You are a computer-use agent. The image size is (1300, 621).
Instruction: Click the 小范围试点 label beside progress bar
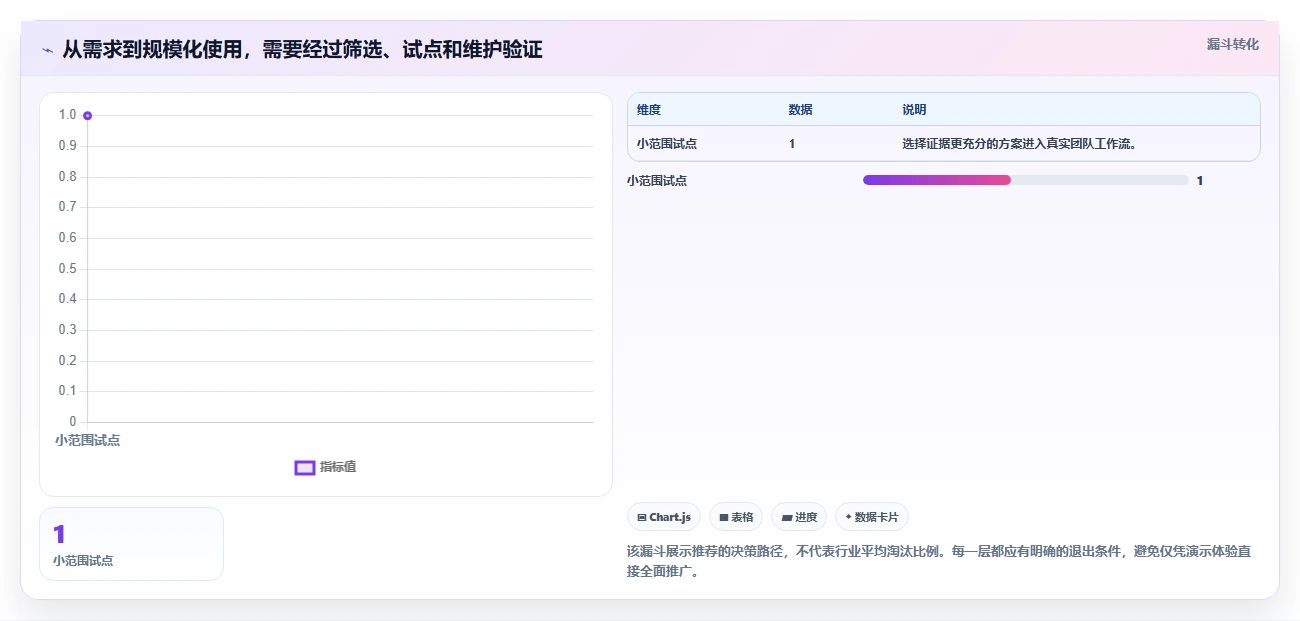coord(657,181)
